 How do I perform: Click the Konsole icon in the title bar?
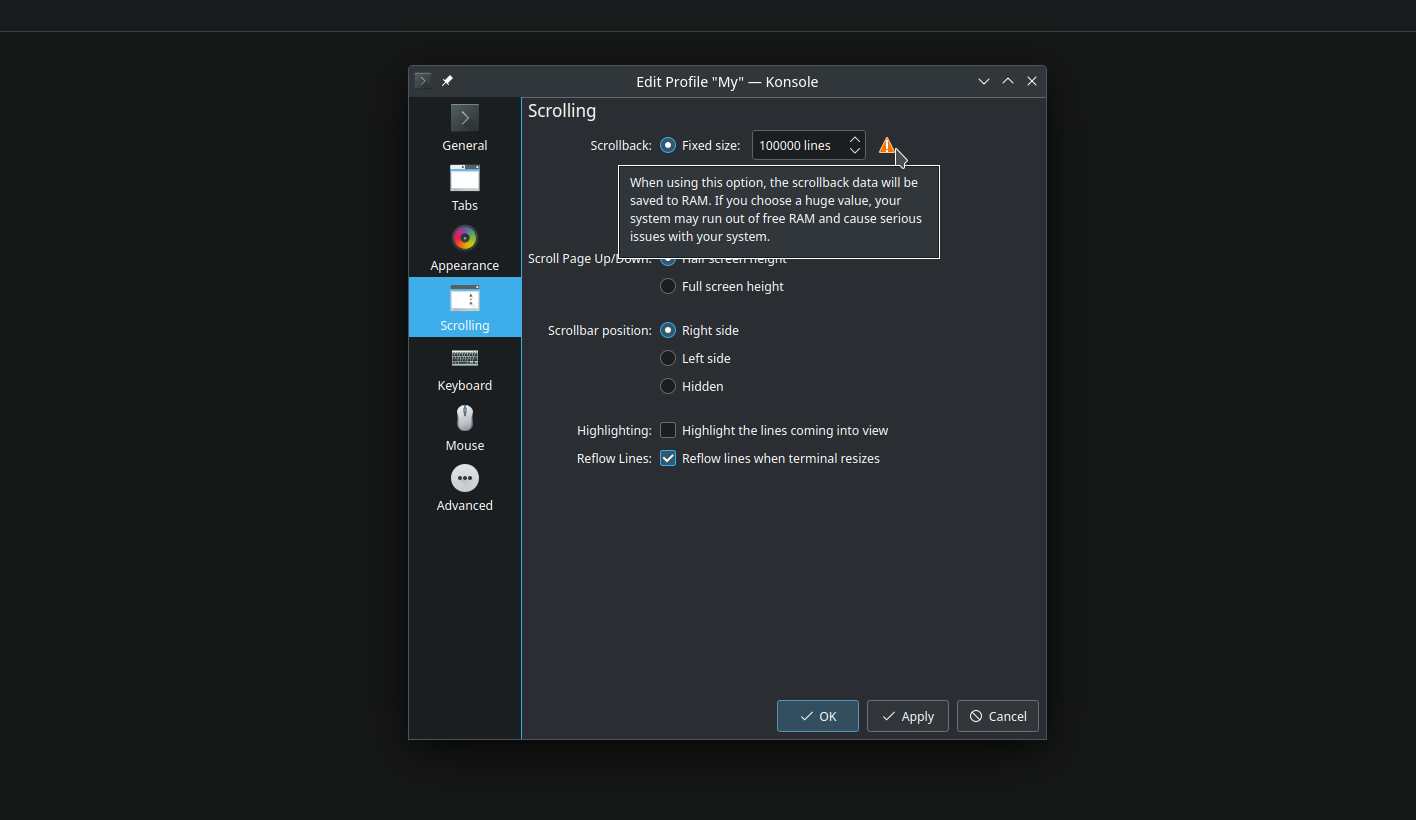[x=422, y=81]
